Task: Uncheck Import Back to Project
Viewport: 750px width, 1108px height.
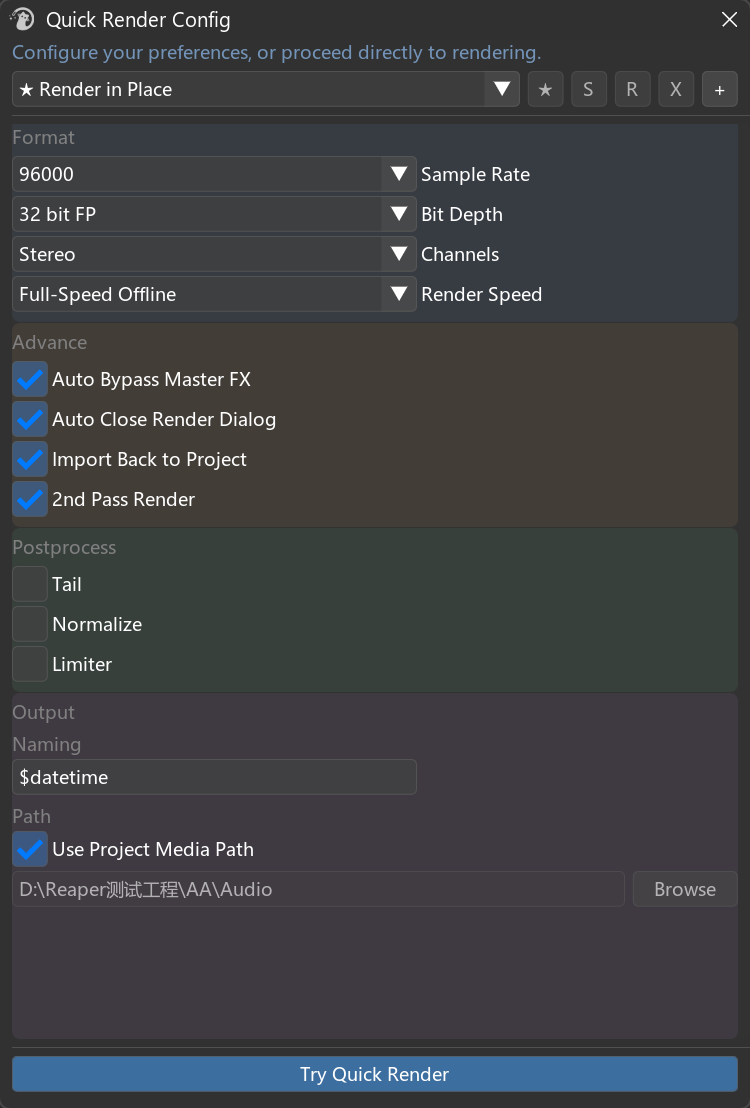Action: pos(30,460)
